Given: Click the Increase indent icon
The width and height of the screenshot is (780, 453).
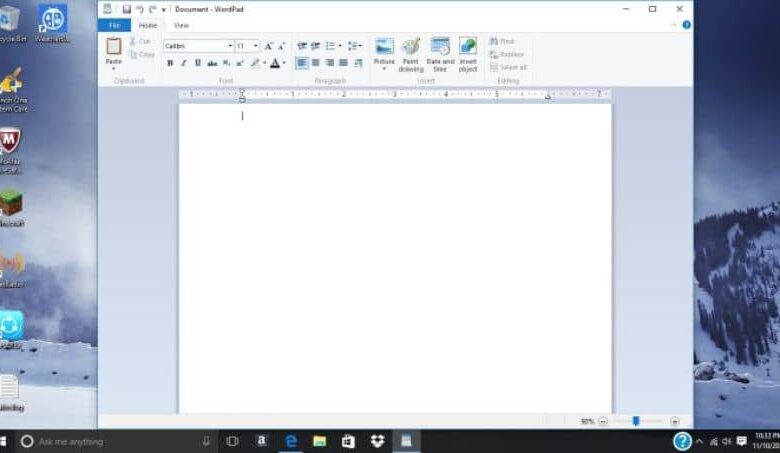Looking at the screenshot, I should pyautogui.click(x=315, y=46).
